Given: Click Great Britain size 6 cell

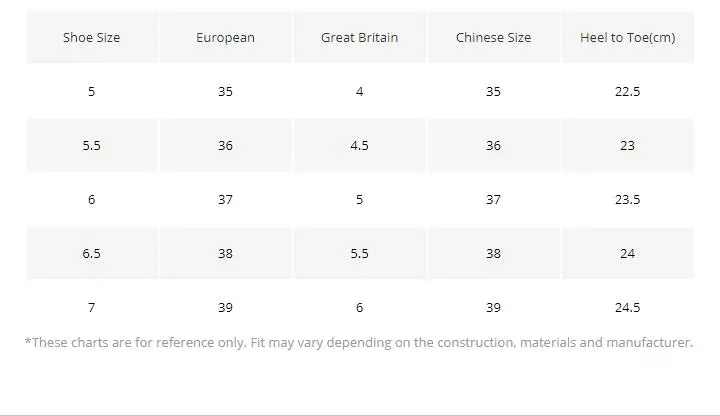Looking at the screenshot, I should point(359,308).
